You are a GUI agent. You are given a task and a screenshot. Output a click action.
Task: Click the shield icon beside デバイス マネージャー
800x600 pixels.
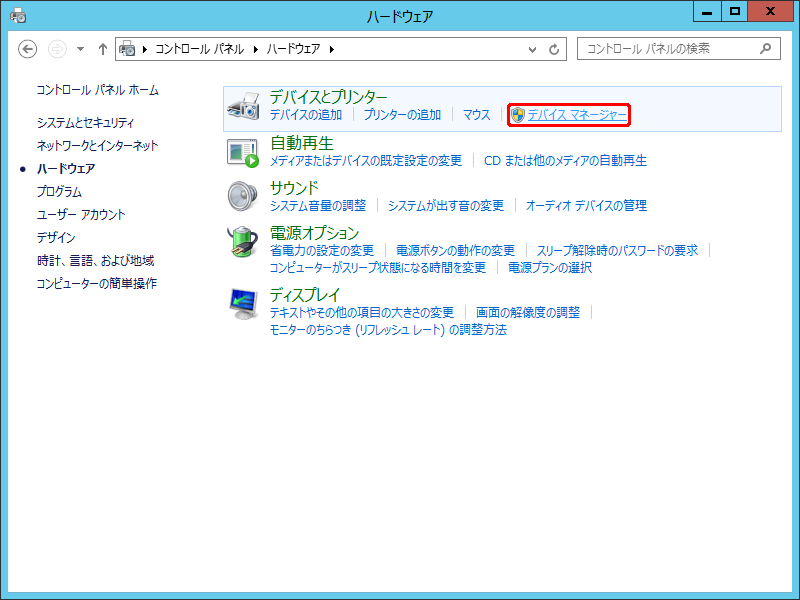point(517,115)
